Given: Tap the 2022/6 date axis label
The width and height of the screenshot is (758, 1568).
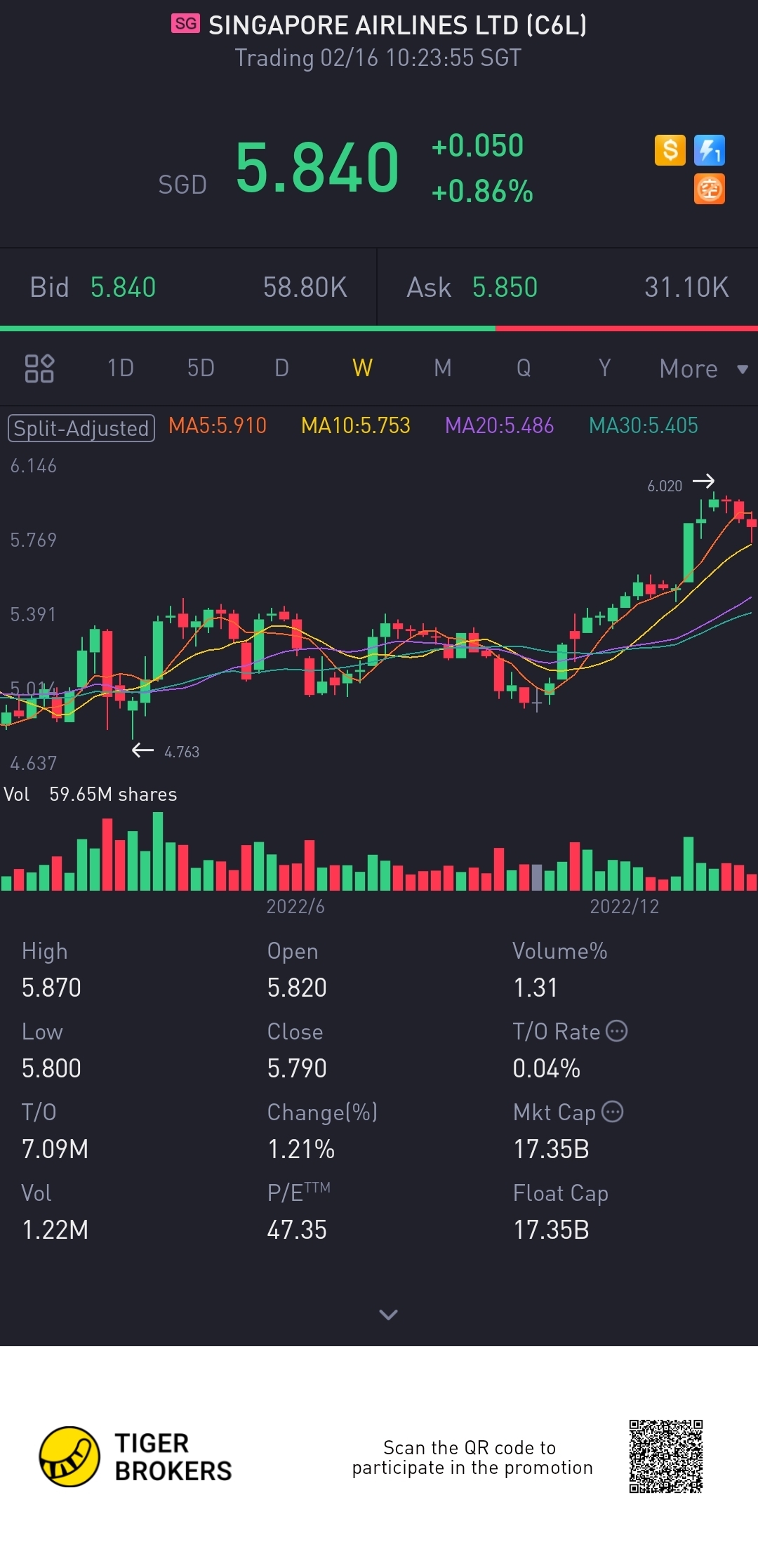Looking at the screenshot, I should pos(295,906).
